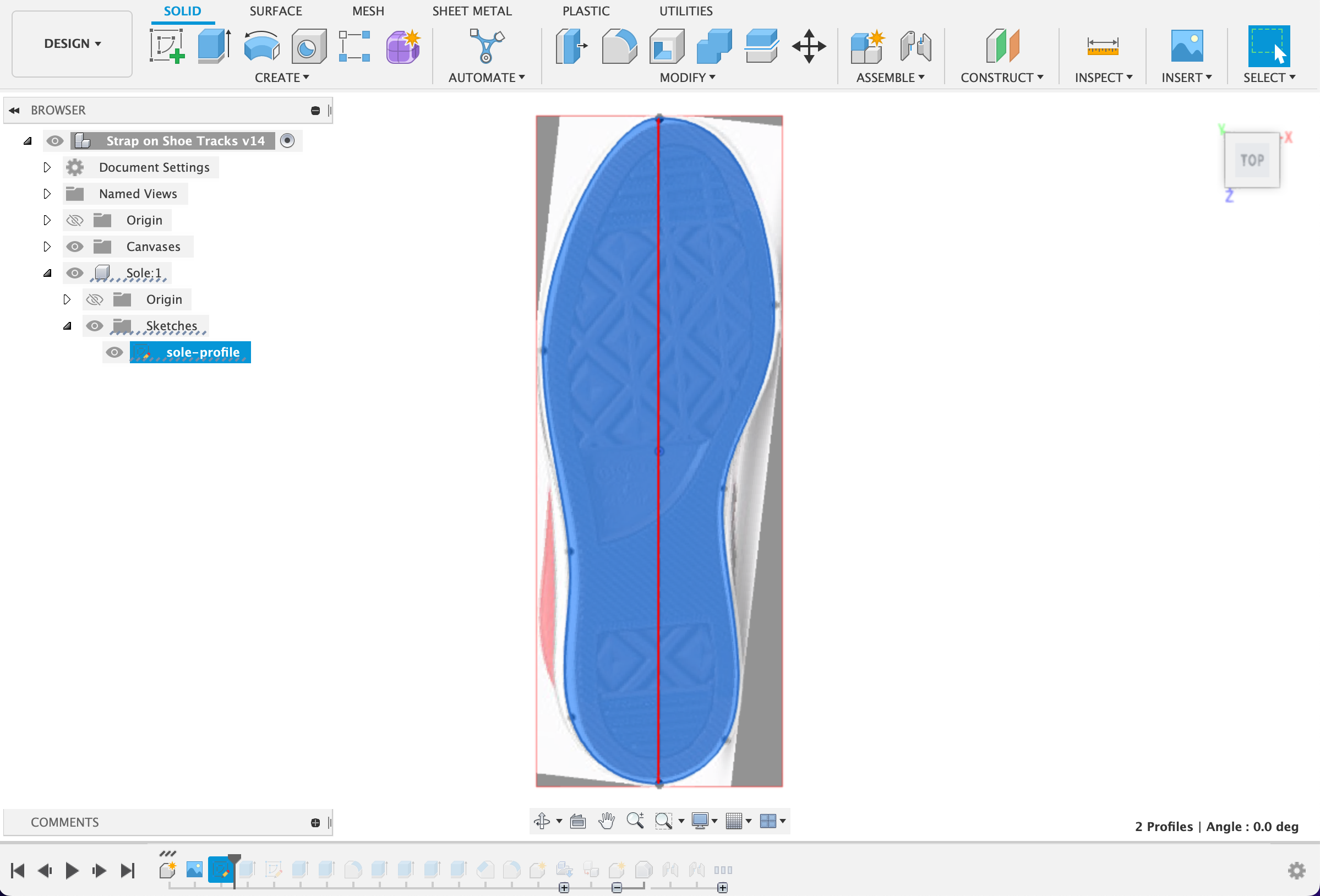Expand the Document Settings node

tap(47, 167)
